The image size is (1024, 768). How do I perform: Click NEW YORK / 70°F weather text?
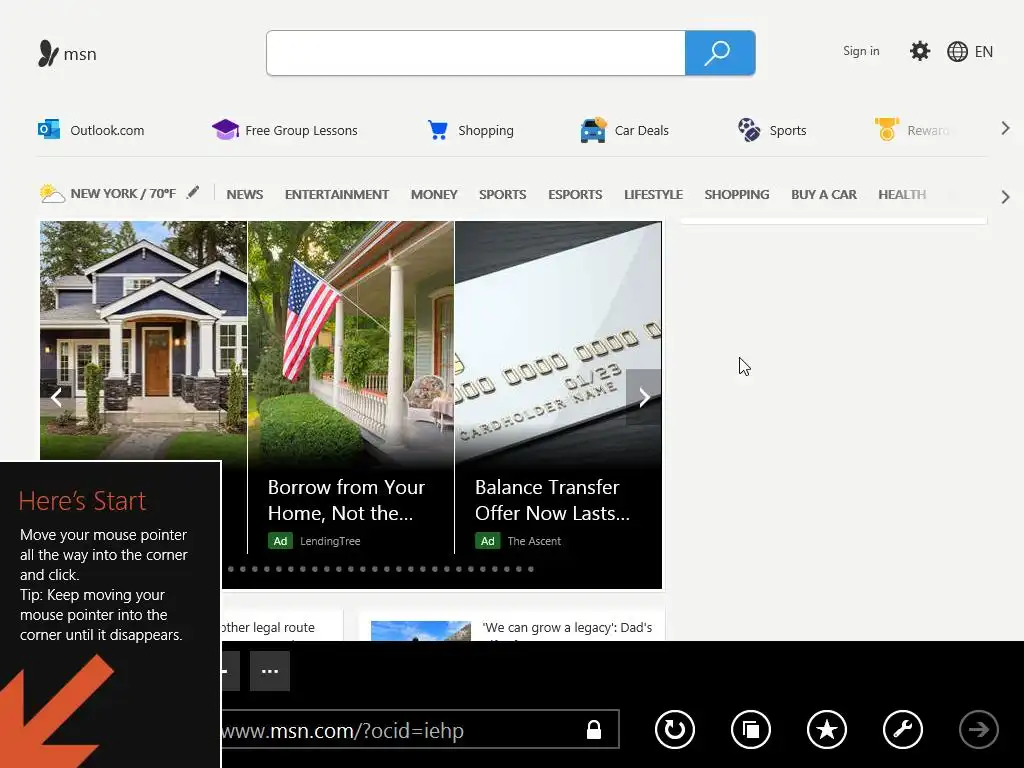point(123,194)
